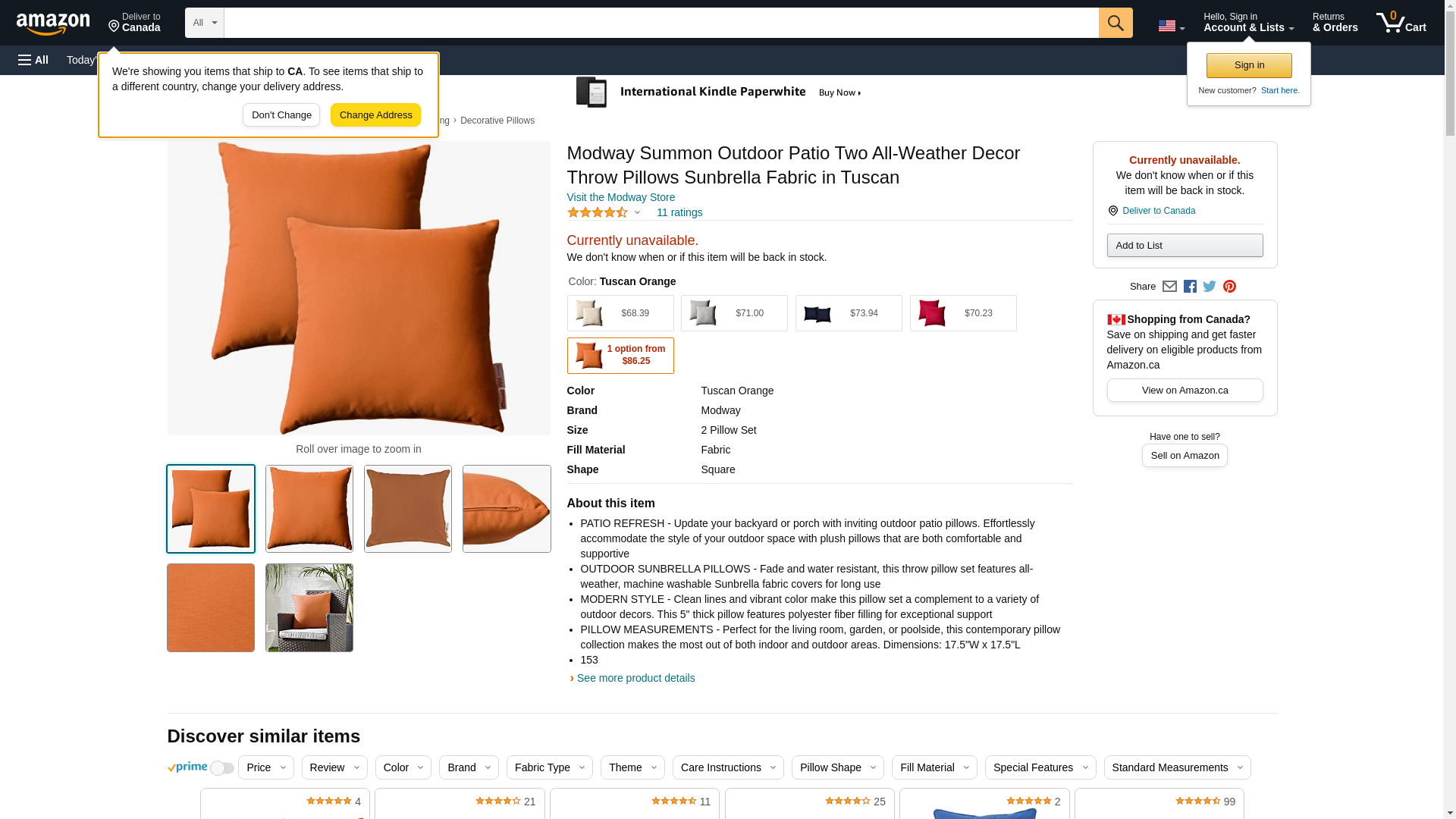
Task: View the patio chair pillow thumbnail
Action: click(x=309, y=607)
